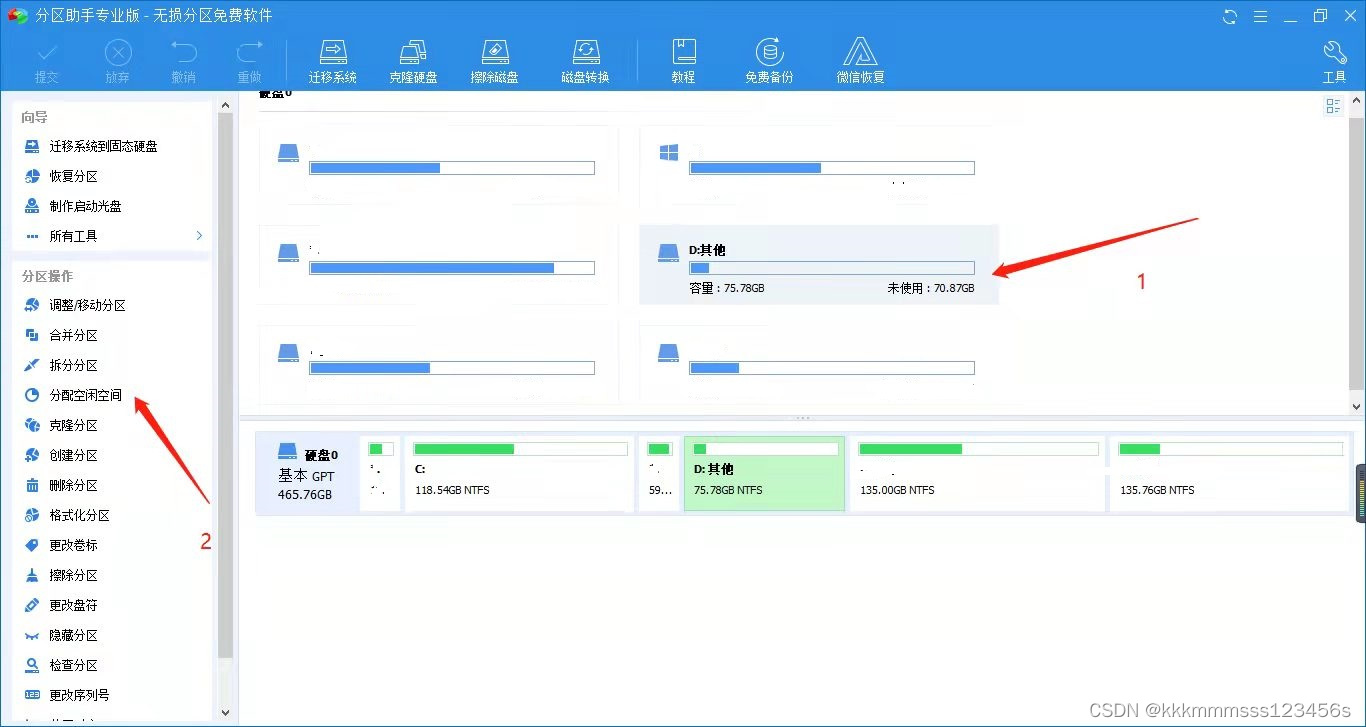Select the 擦除磁盘 wipe disk tool
The width and height of the screenshot is (1366, 727).
pos(495,62)
